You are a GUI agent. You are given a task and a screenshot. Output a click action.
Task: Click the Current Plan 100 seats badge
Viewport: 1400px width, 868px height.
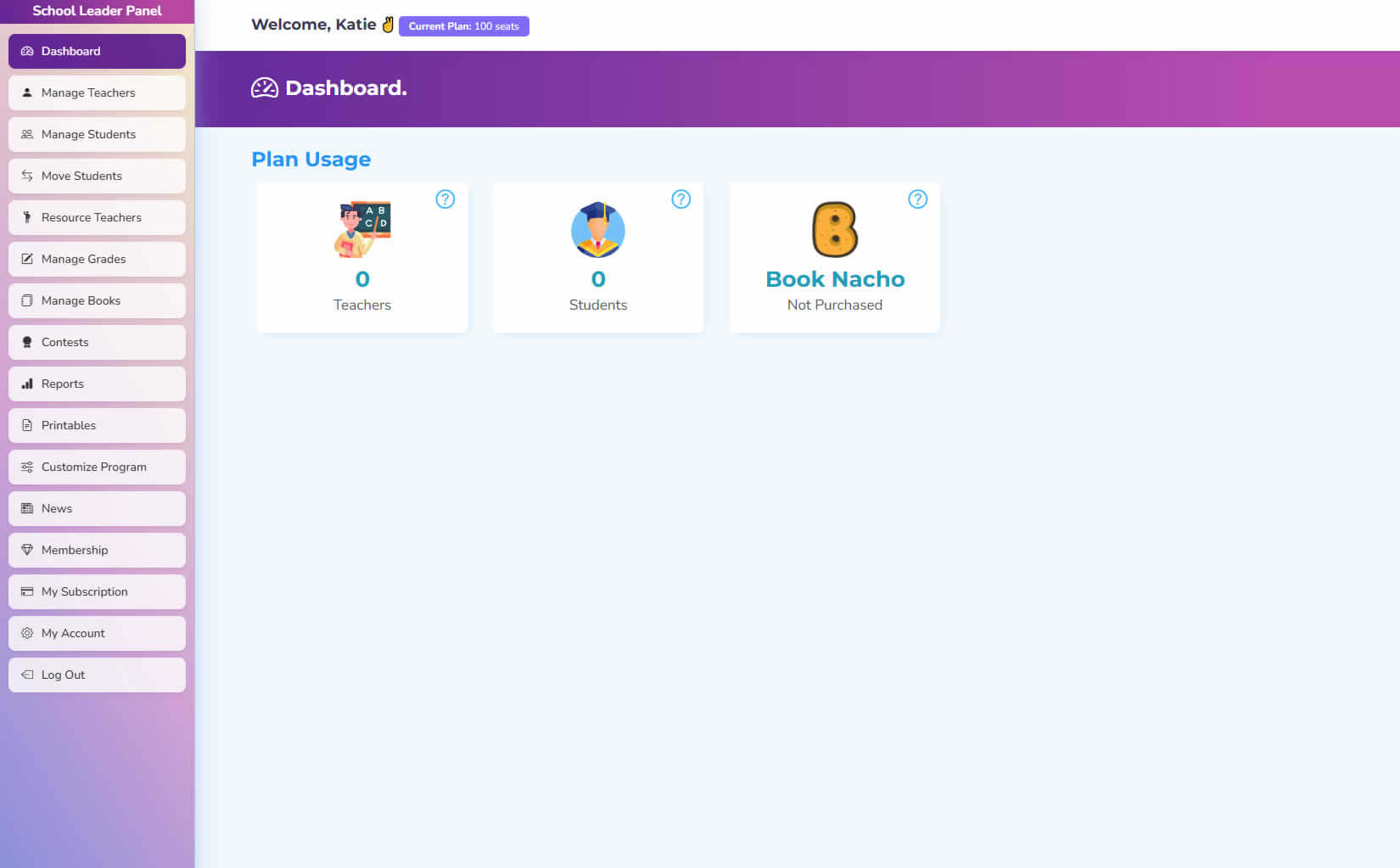click(463, 26)
